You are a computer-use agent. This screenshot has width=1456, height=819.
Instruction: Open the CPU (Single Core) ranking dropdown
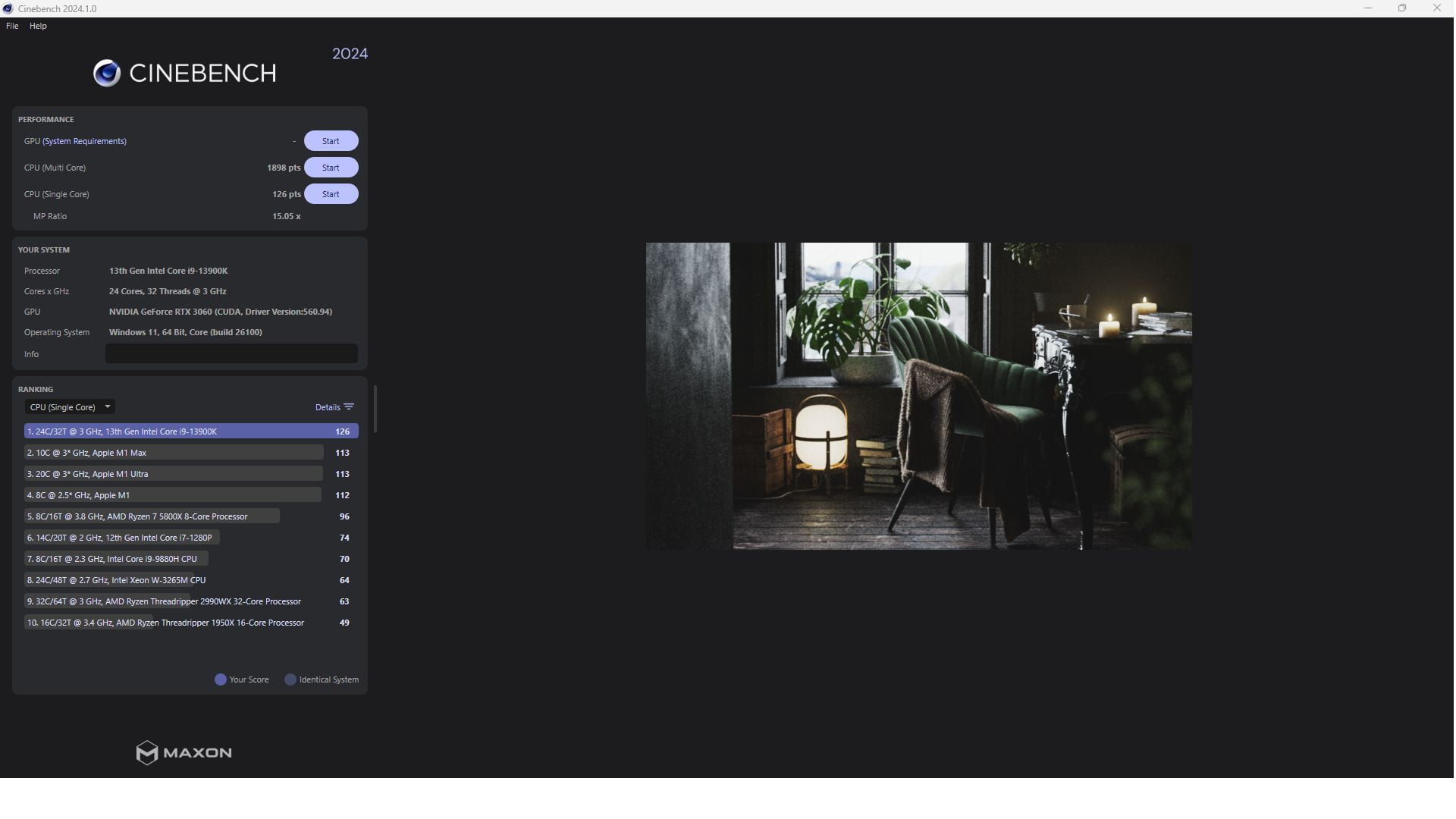click(70, 407)
